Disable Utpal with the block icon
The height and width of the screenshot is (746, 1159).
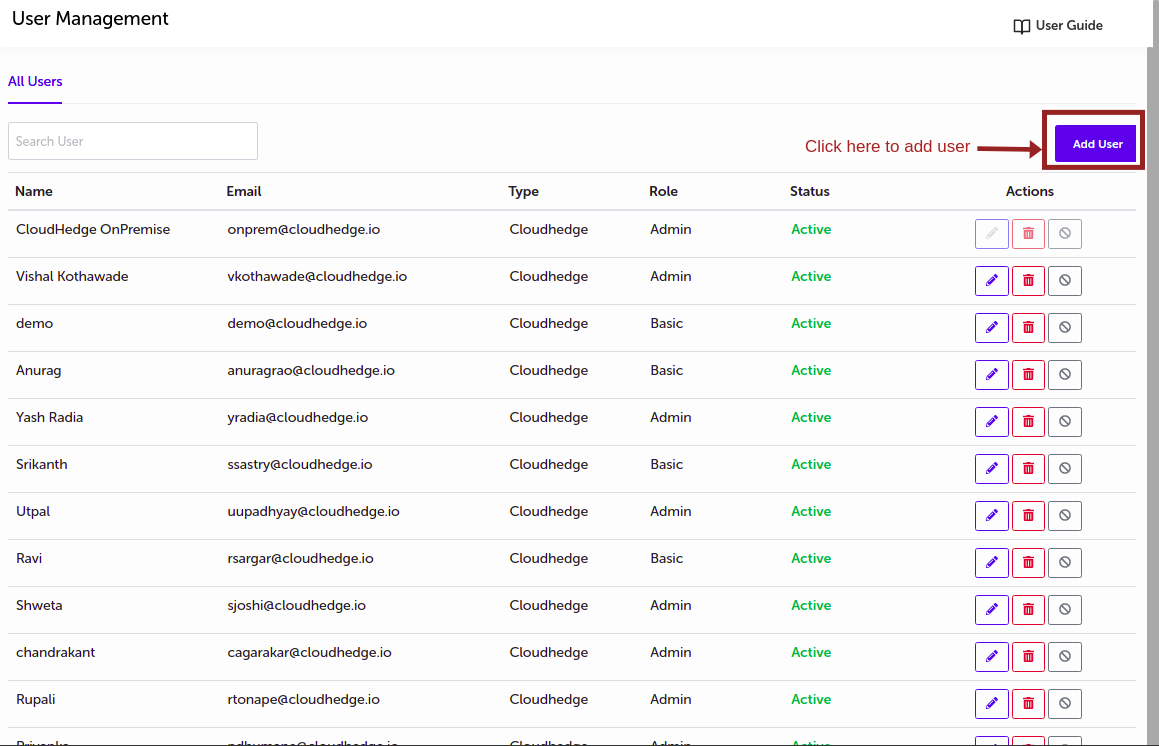tap(1064, 516)
